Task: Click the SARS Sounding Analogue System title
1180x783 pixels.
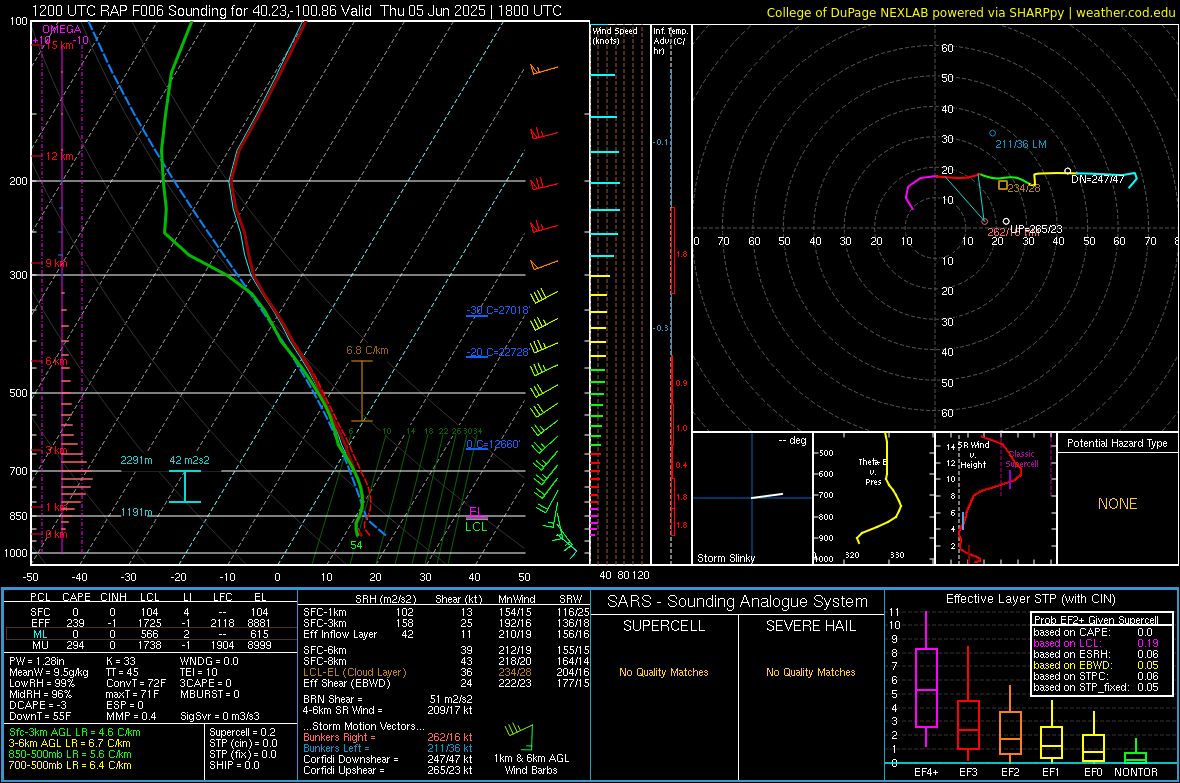Action: pyautogui.click(x=738, y=602)
